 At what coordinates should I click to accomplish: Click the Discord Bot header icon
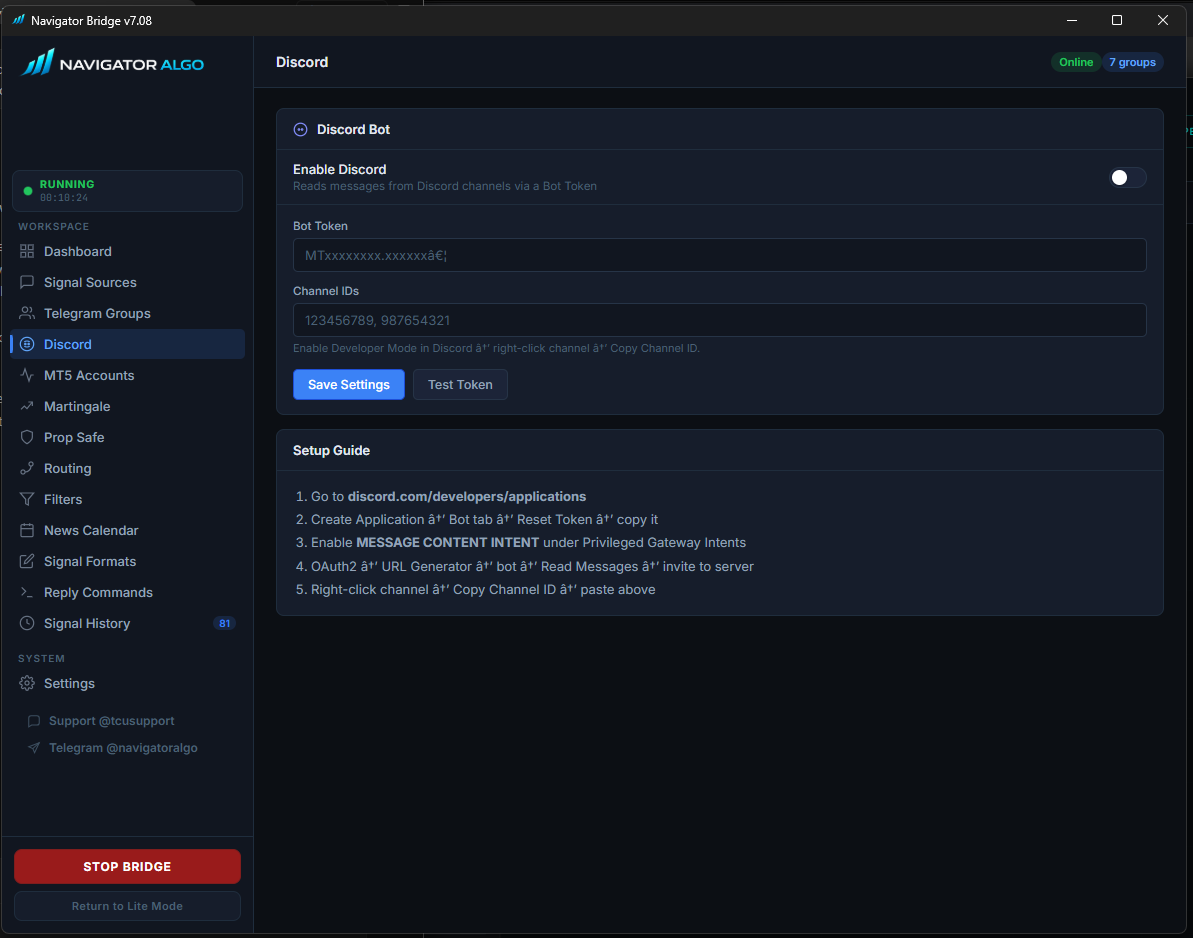301,129
